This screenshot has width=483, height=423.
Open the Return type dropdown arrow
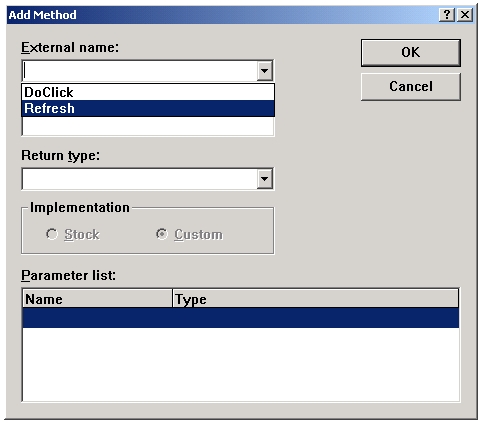(x=265, y=179)
